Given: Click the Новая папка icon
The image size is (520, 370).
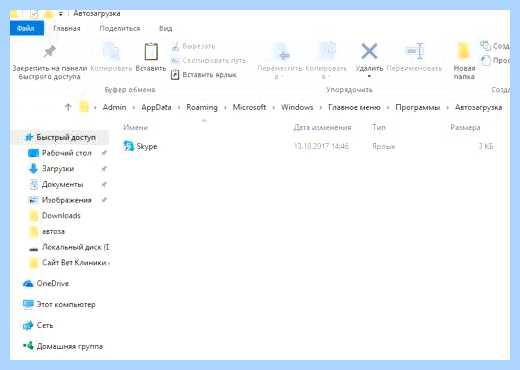Looking at the screenshot, I should (x=463, y=51).
